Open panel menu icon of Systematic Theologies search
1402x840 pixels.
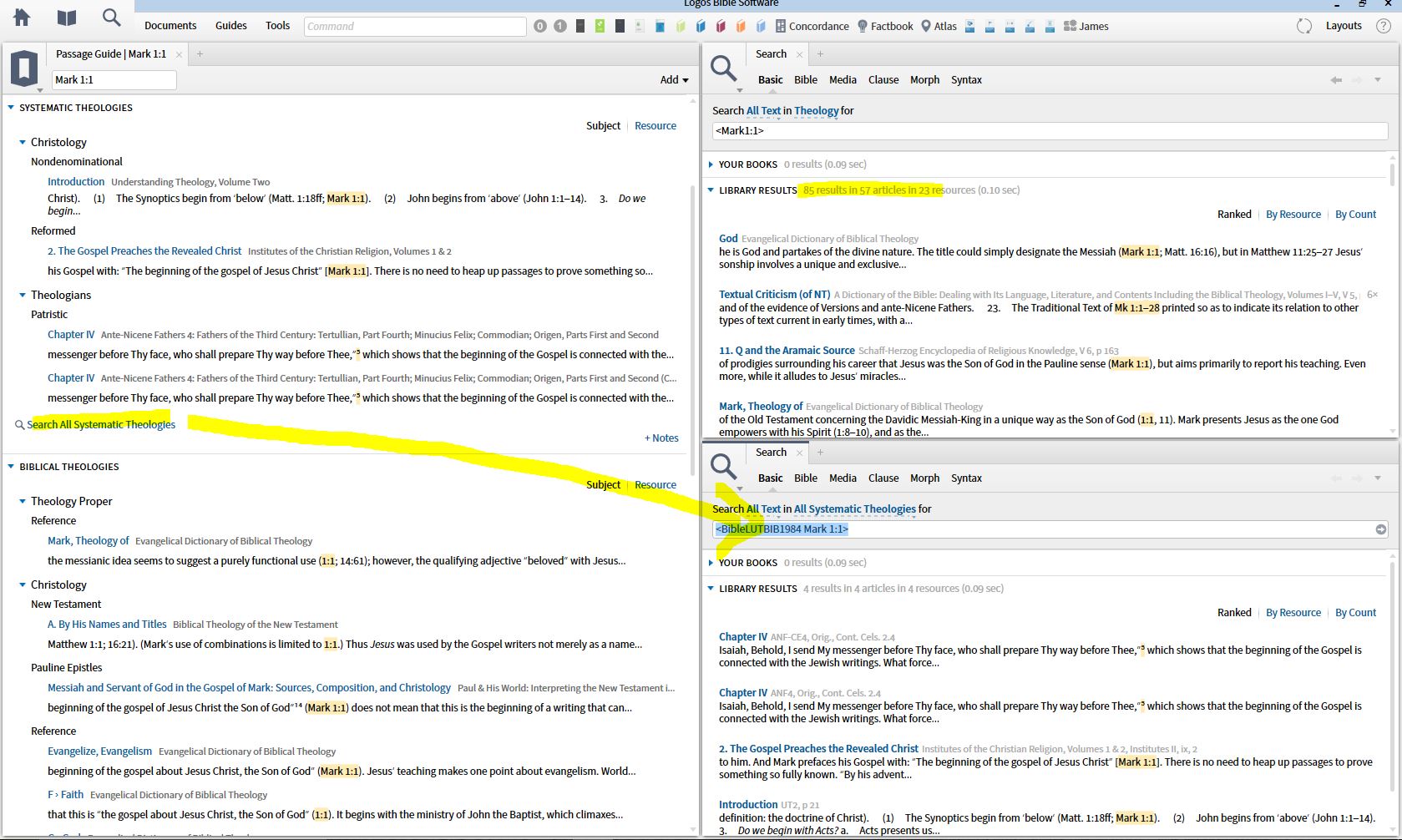[x=724, y=467]
